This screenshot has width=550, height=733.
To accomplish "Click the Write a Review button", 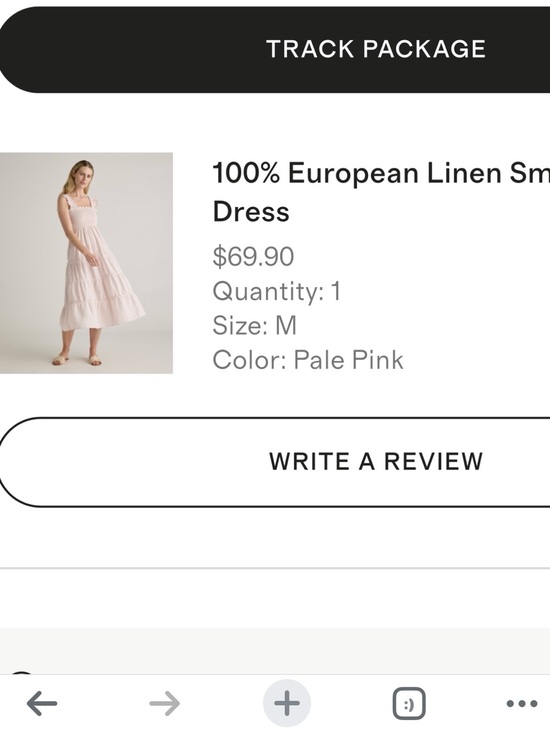I will pos(275,462).
